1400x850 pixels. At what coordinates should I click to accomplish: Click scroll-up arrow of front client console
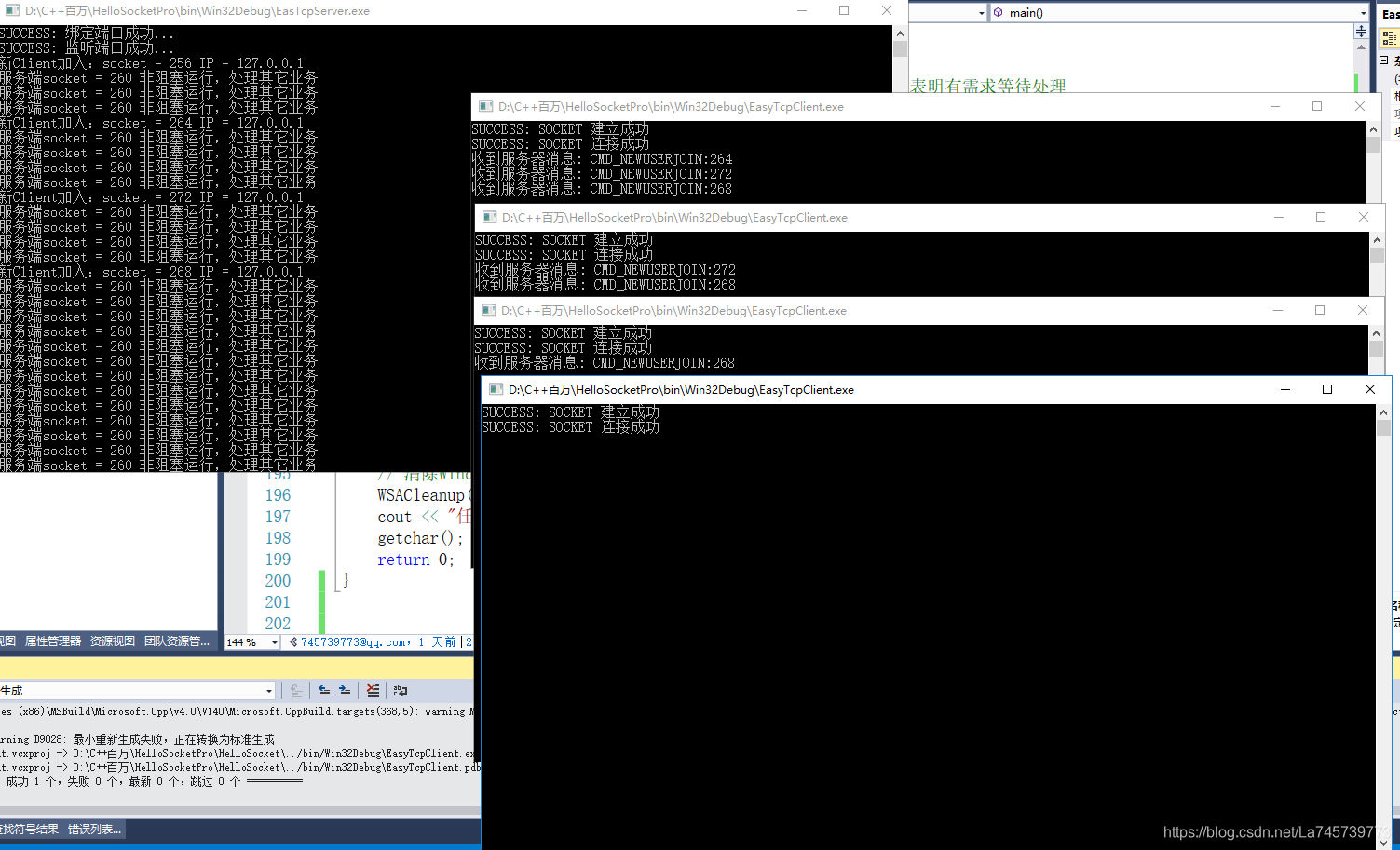pos(1383,412)
